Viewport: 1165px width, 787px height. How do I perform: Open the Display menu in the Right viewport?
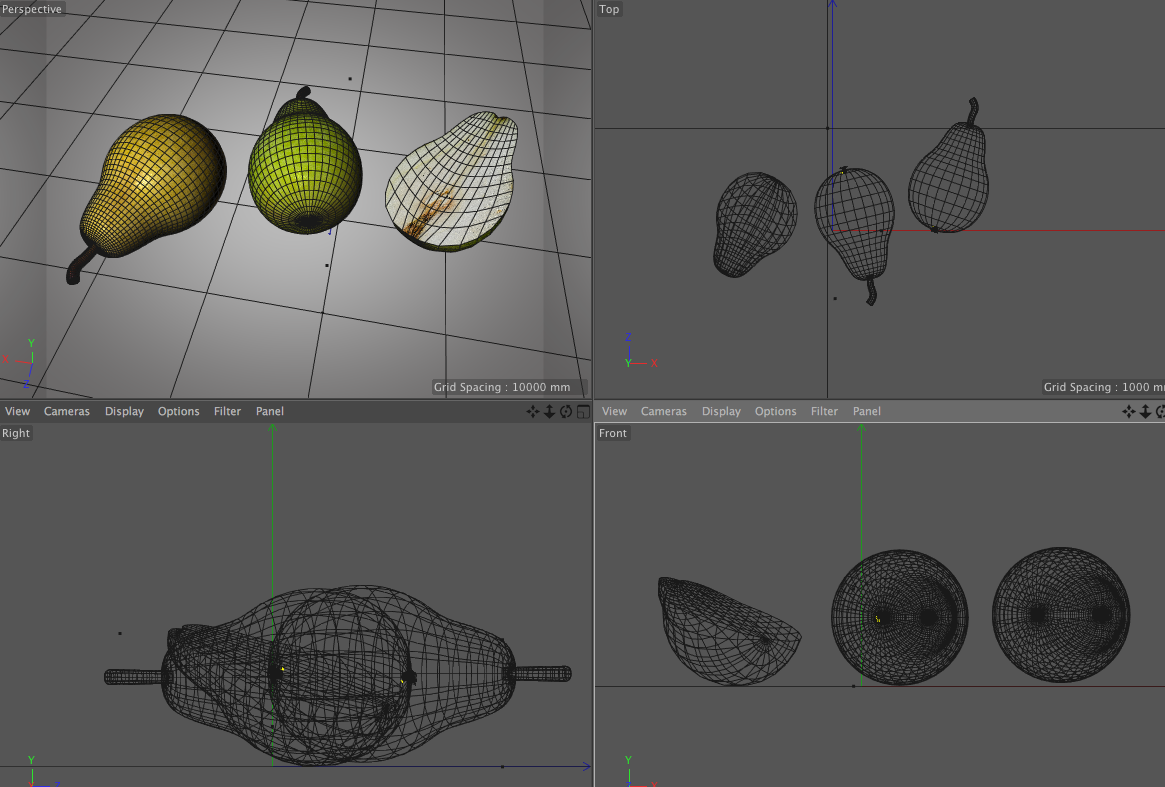(x=124, y=411)
